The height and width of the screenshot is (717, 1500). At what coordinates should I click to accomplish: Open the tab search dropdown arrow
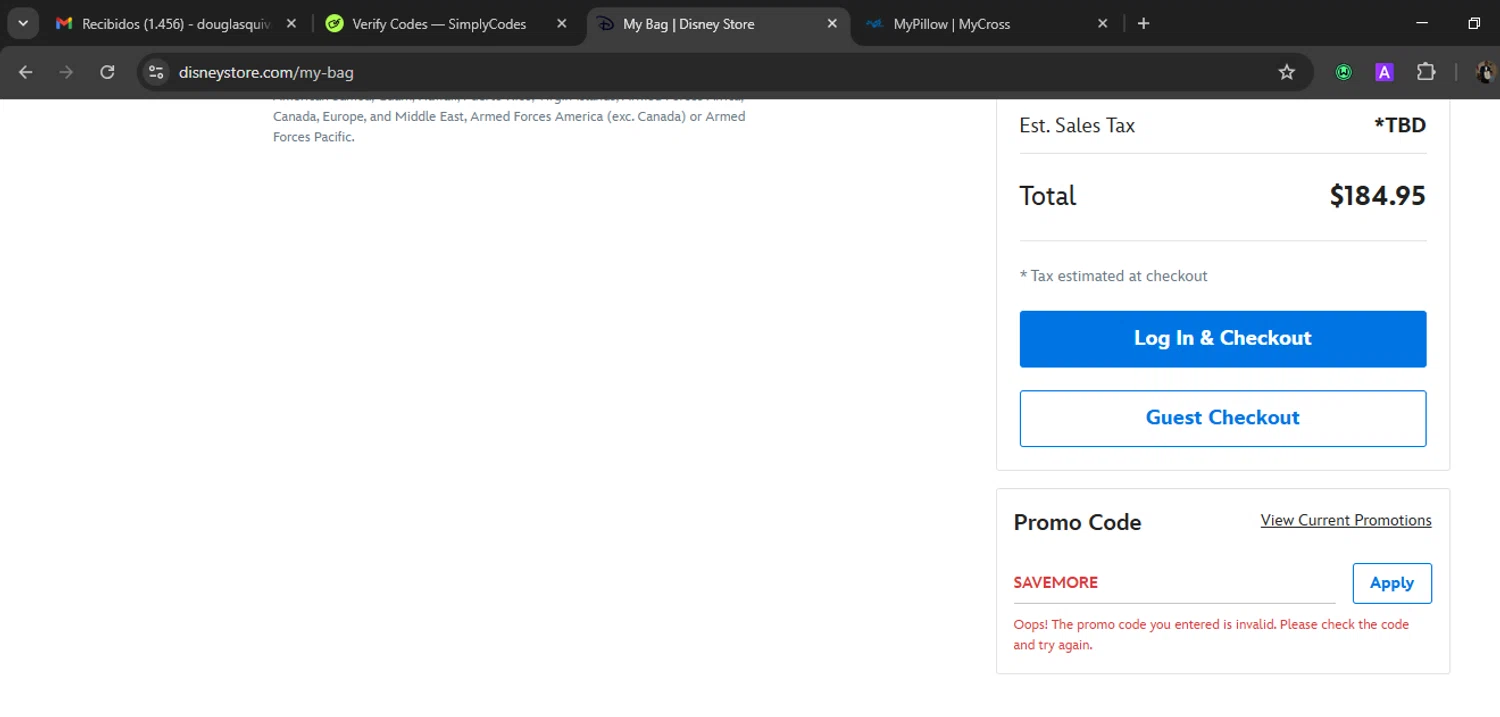[x=22, y=23]
